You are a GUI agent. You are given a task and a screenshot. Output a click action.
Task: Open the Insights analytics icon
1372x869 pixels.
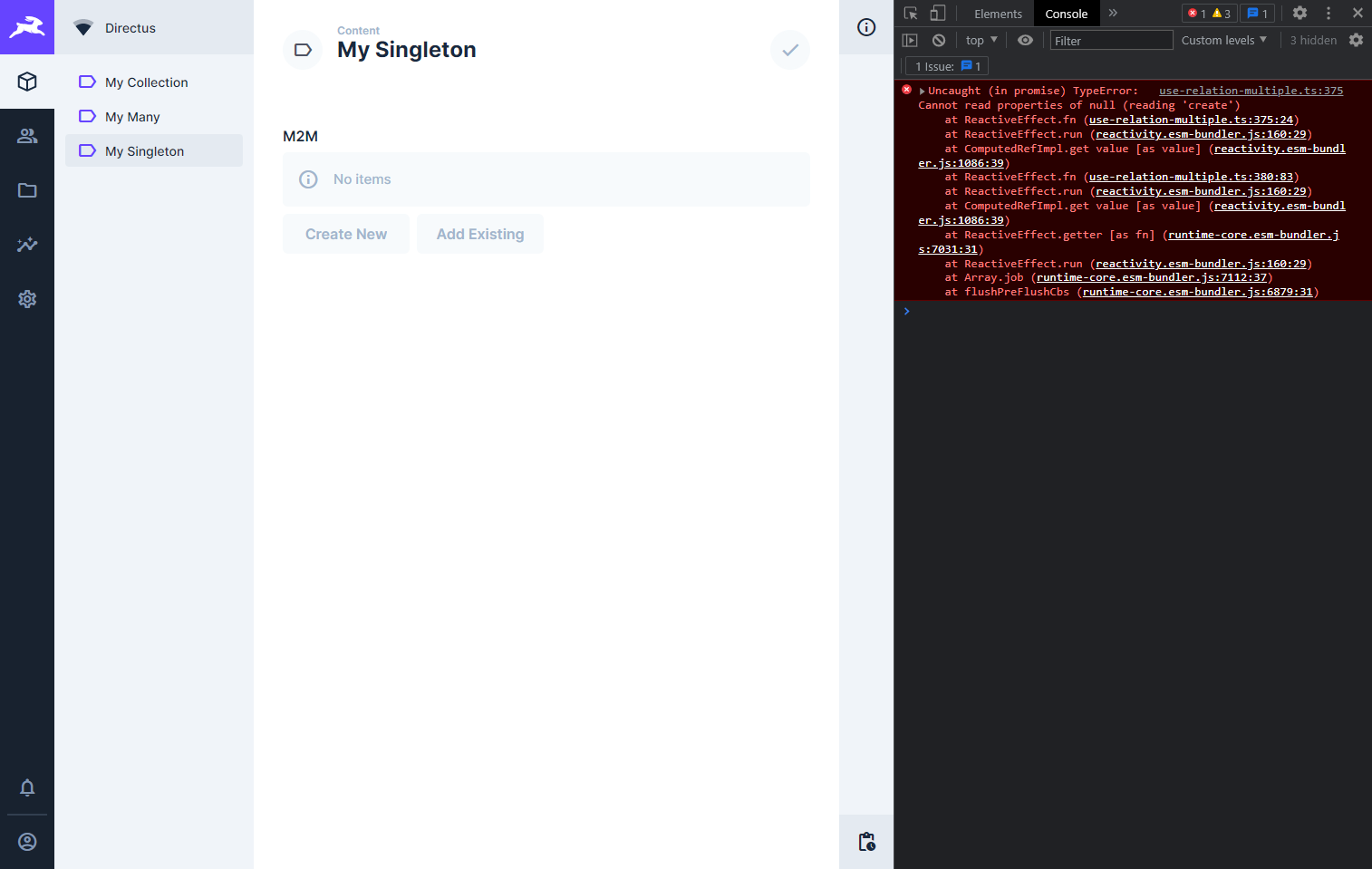pos(27,244)
